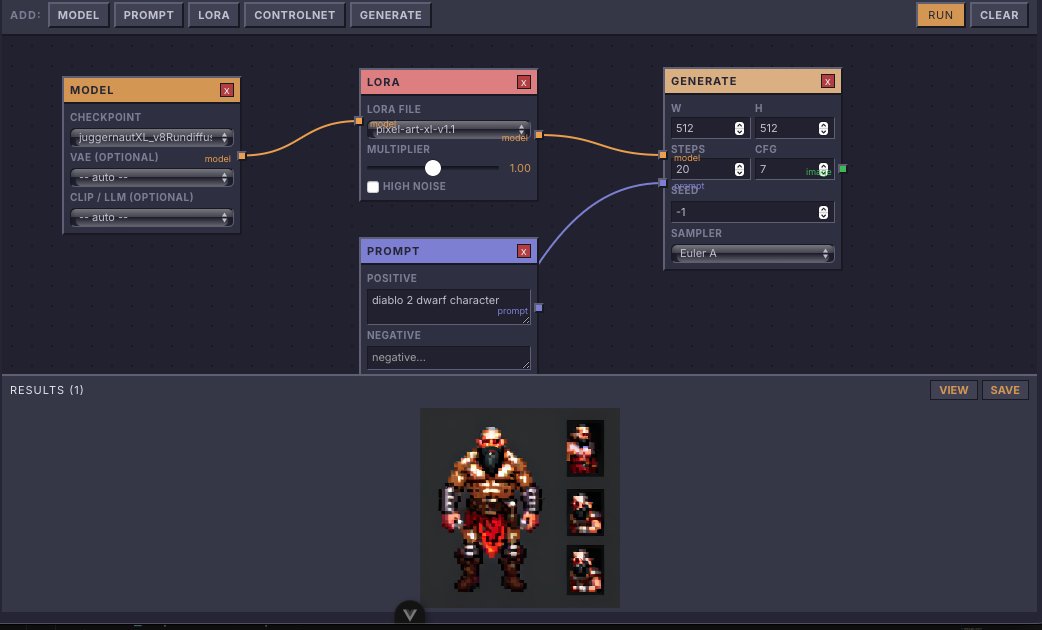The height and width of the screenshot is (630, 1042).
Task: Add a LORA node from toolbar
Action: point(213,15)
